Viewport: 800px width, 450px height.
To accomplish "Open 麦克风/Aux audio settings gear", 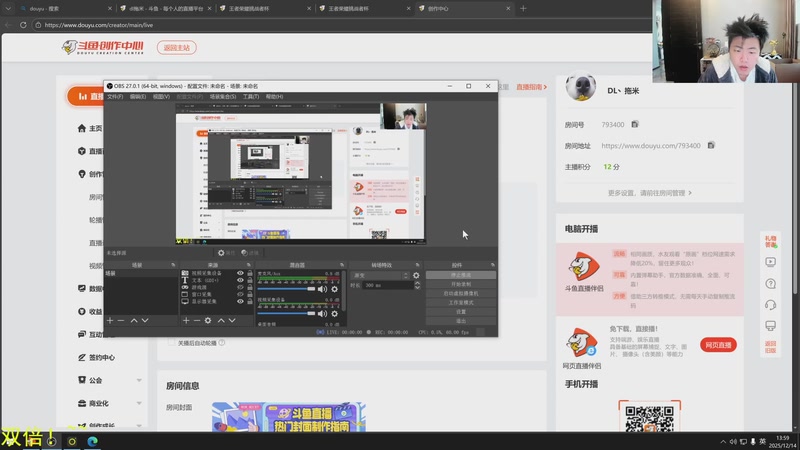I will click(x=335, y=289).
